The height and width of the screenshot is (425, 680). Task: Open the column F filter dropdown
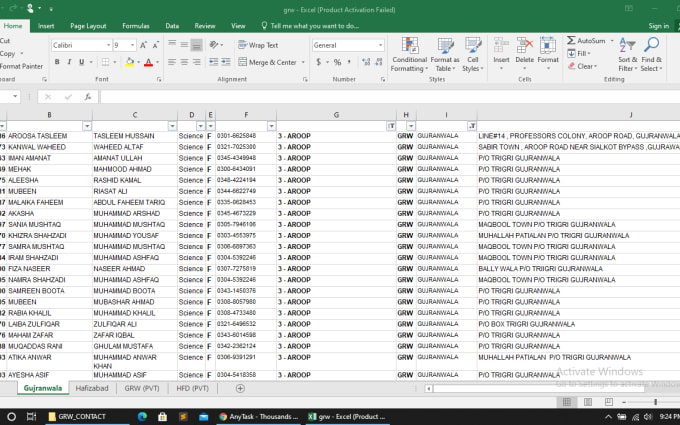click(271, 126)
